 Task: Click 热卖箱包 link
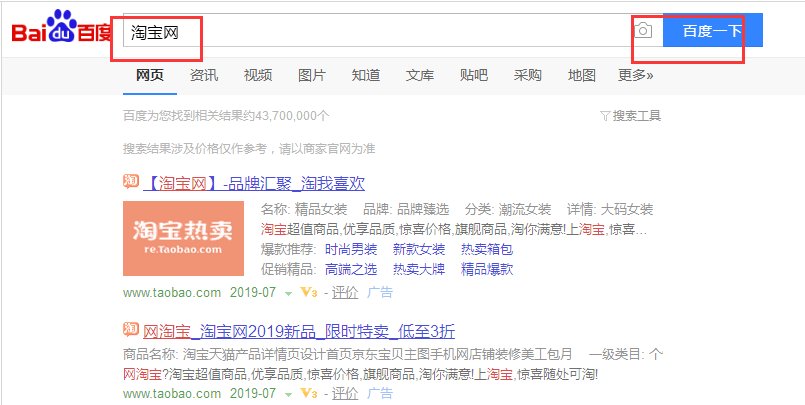tap(487, 249)
